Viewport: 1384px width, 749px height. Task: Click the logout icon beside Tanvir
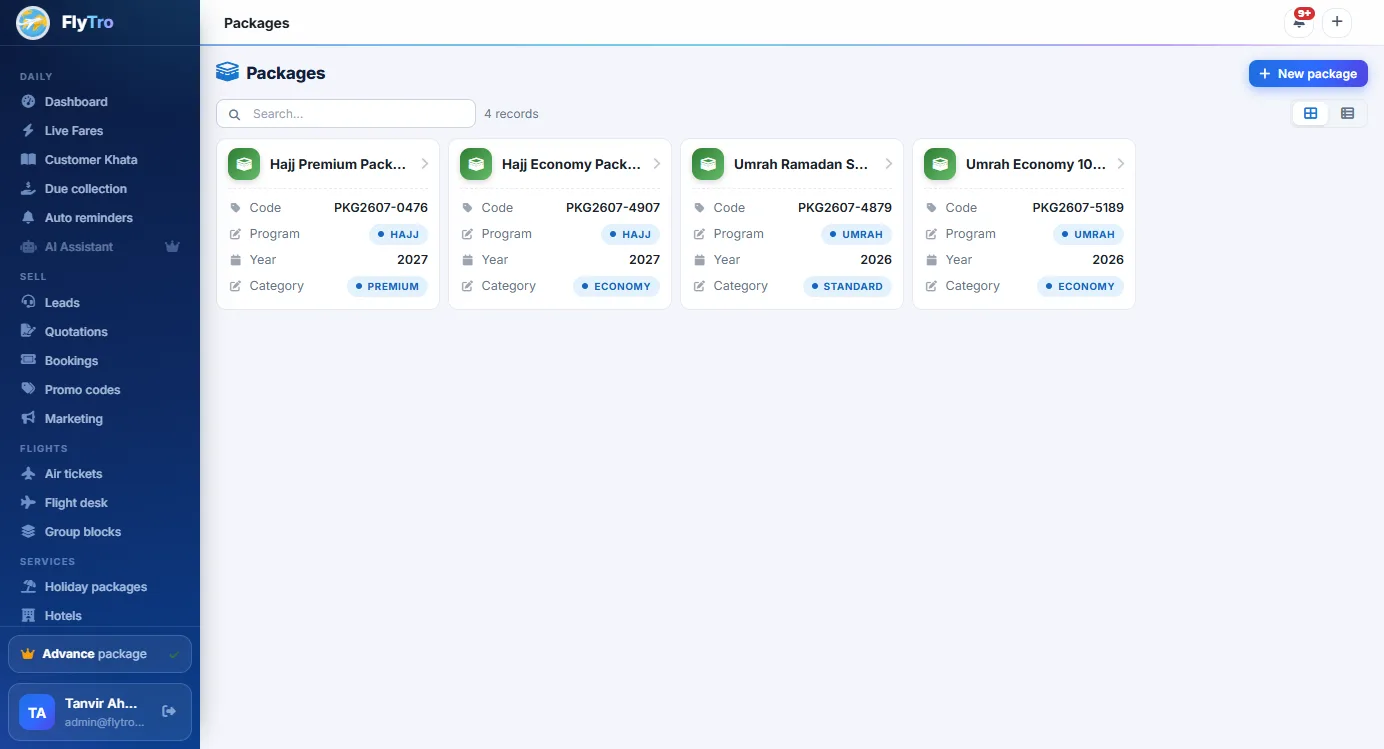[x=169, y=711]
